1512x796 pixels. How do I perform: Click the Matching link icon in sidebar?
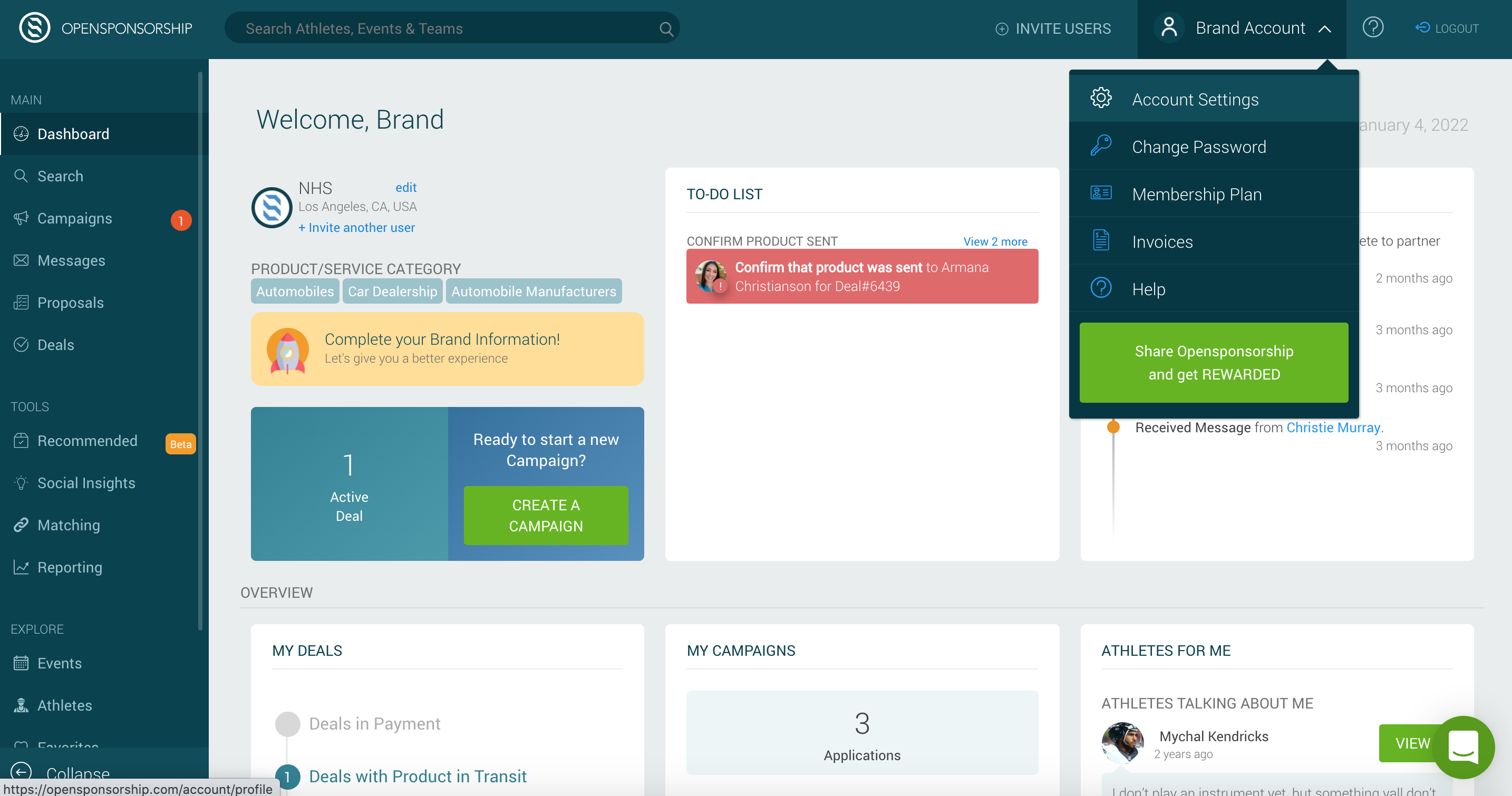pyautogui.click(x=21, y=525)
